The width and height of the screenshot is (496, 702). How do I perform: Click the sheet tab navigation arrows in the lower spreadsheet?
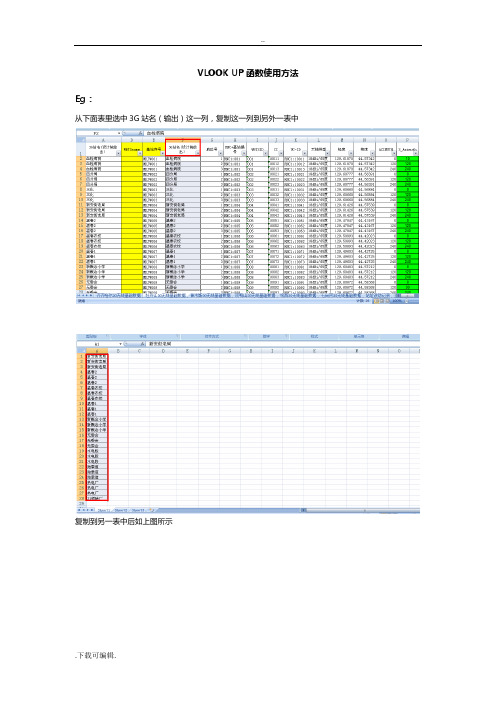tap(86, 510)
